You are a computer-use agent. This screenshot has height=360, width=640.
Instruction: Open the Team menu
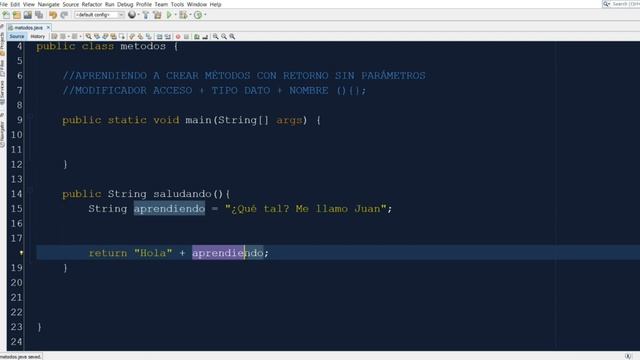click(161, 4)
